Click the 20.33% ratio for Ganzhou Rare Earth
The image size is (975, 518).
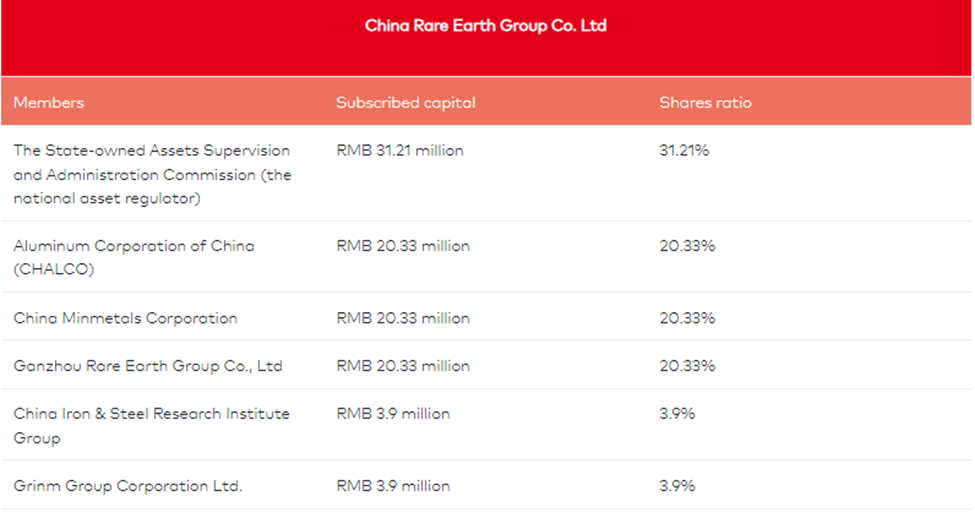tap(687, 366)
